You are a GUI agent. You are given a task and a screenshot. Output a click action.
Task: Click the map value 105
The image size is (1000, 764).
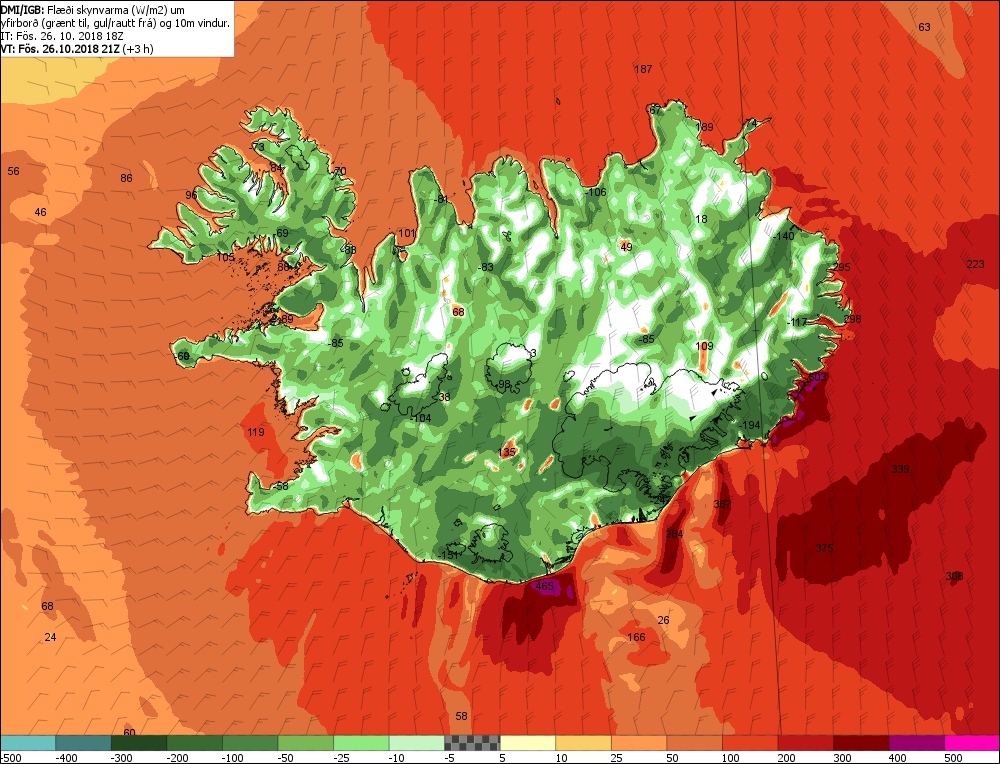pos(225,257)
